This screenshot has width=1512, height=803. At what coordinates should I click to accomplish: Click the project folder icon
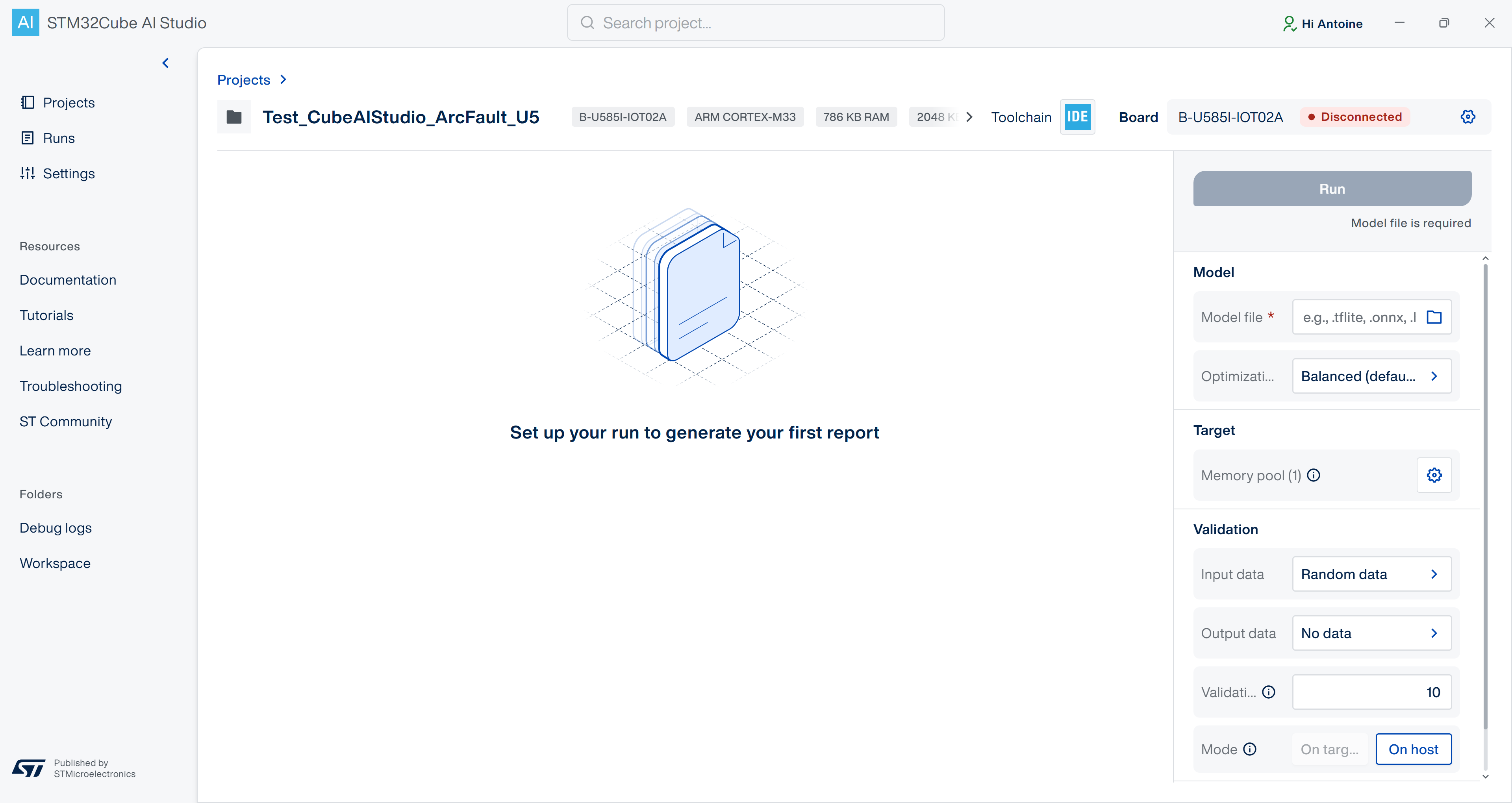pos(233,117)
